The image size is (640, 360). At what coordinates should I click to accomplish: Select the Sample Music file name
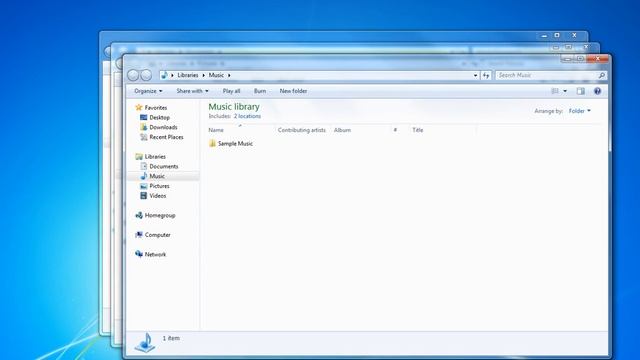pos(236,144)
